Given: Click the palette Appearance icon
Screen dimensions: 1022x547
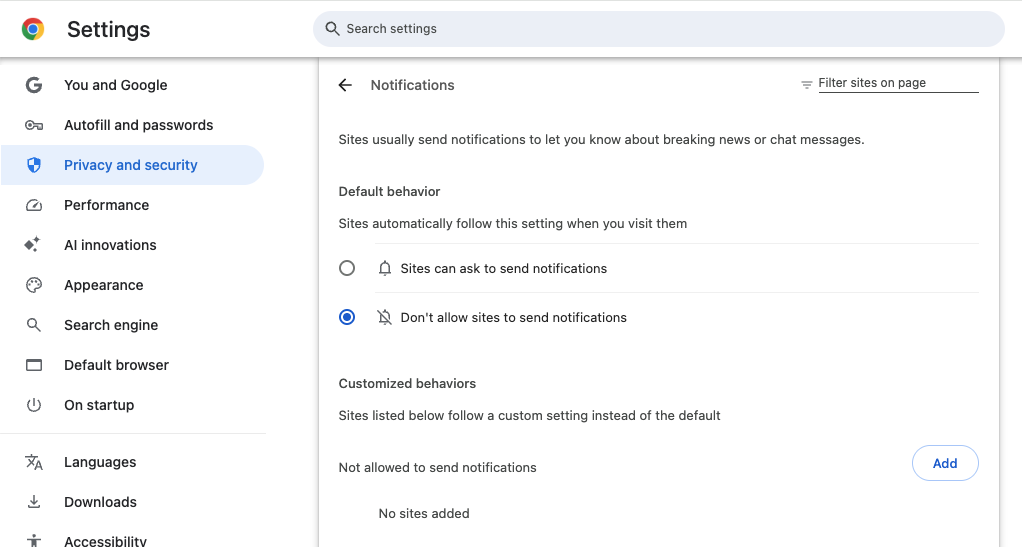Looking at the screenshot, I should point(34,285).
